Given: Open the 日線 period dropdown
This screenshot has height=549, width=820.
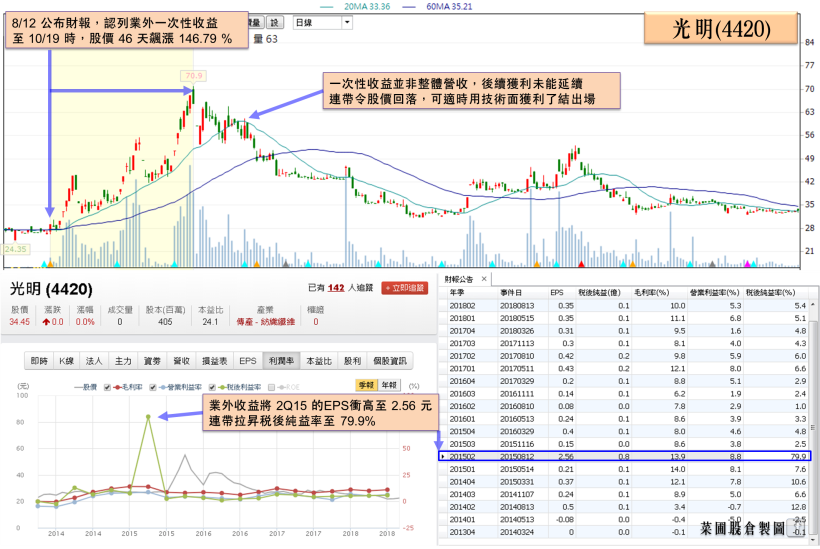Looking at the screenshot, I should (x=347, y=22).
